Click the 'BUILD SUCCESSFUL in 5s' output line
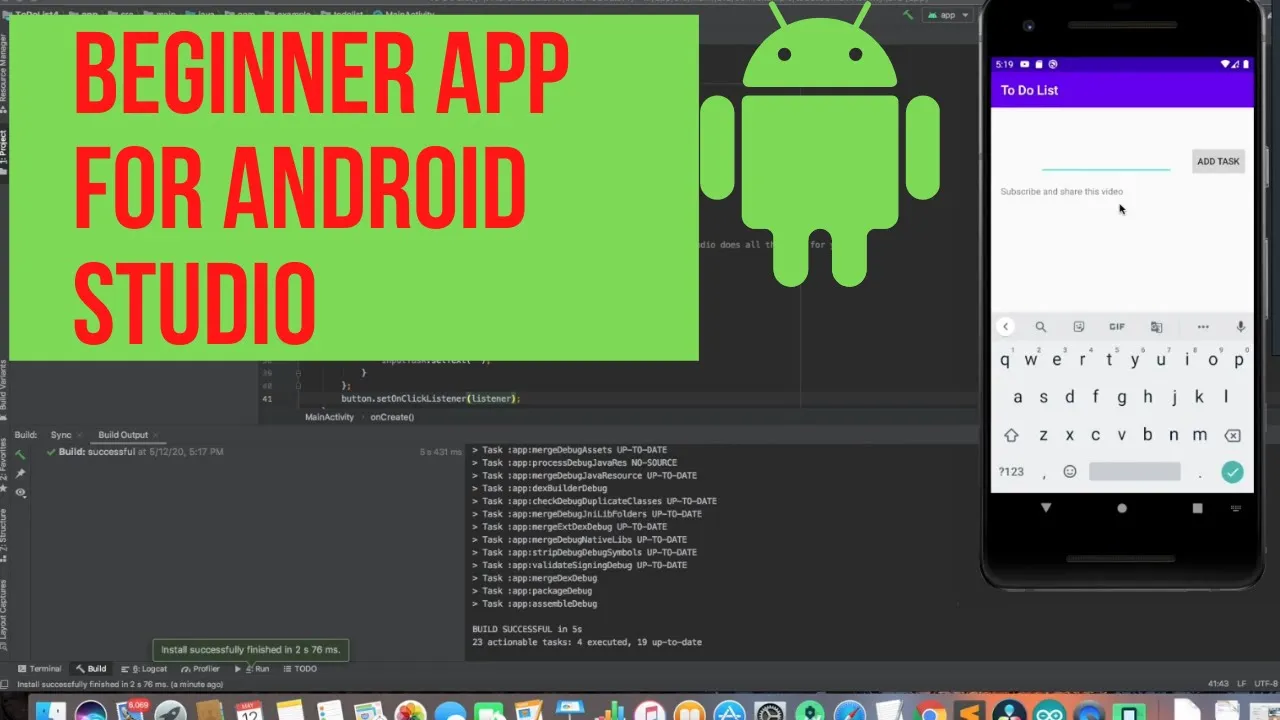Screen dimensions: 1280x720 click(x=527, y=629)
